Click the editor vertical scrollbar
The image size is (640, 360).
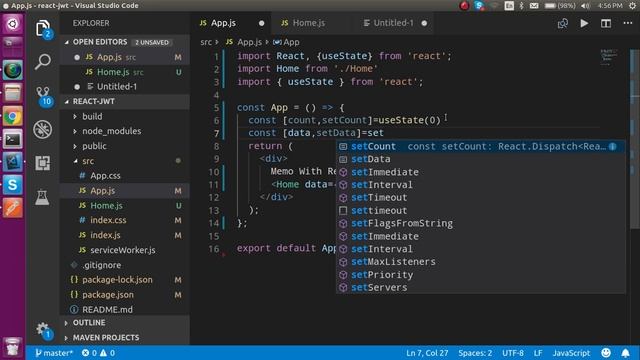click(x=634, y=139)
